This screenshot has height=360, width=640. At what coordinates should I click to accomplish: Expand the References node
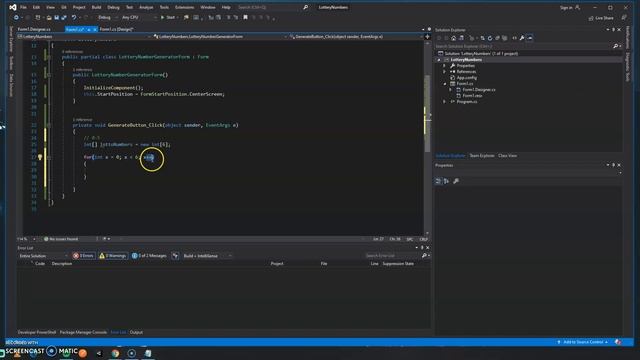444,71
